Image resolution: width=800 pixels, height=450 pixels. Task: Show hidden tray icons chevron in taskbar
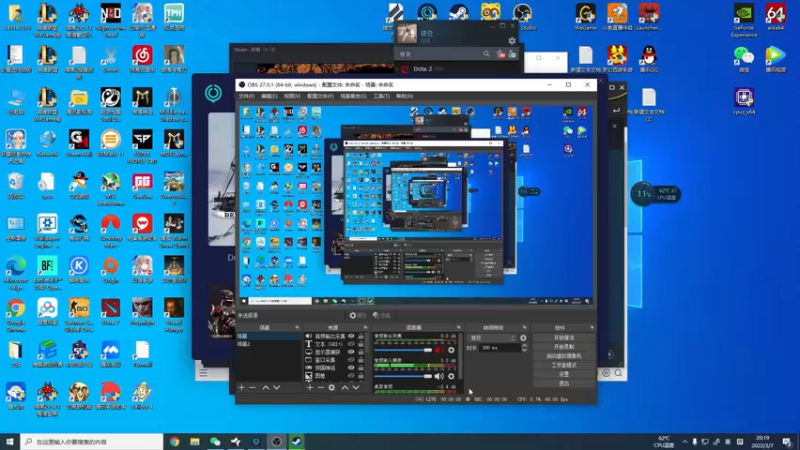pos(685,442)
